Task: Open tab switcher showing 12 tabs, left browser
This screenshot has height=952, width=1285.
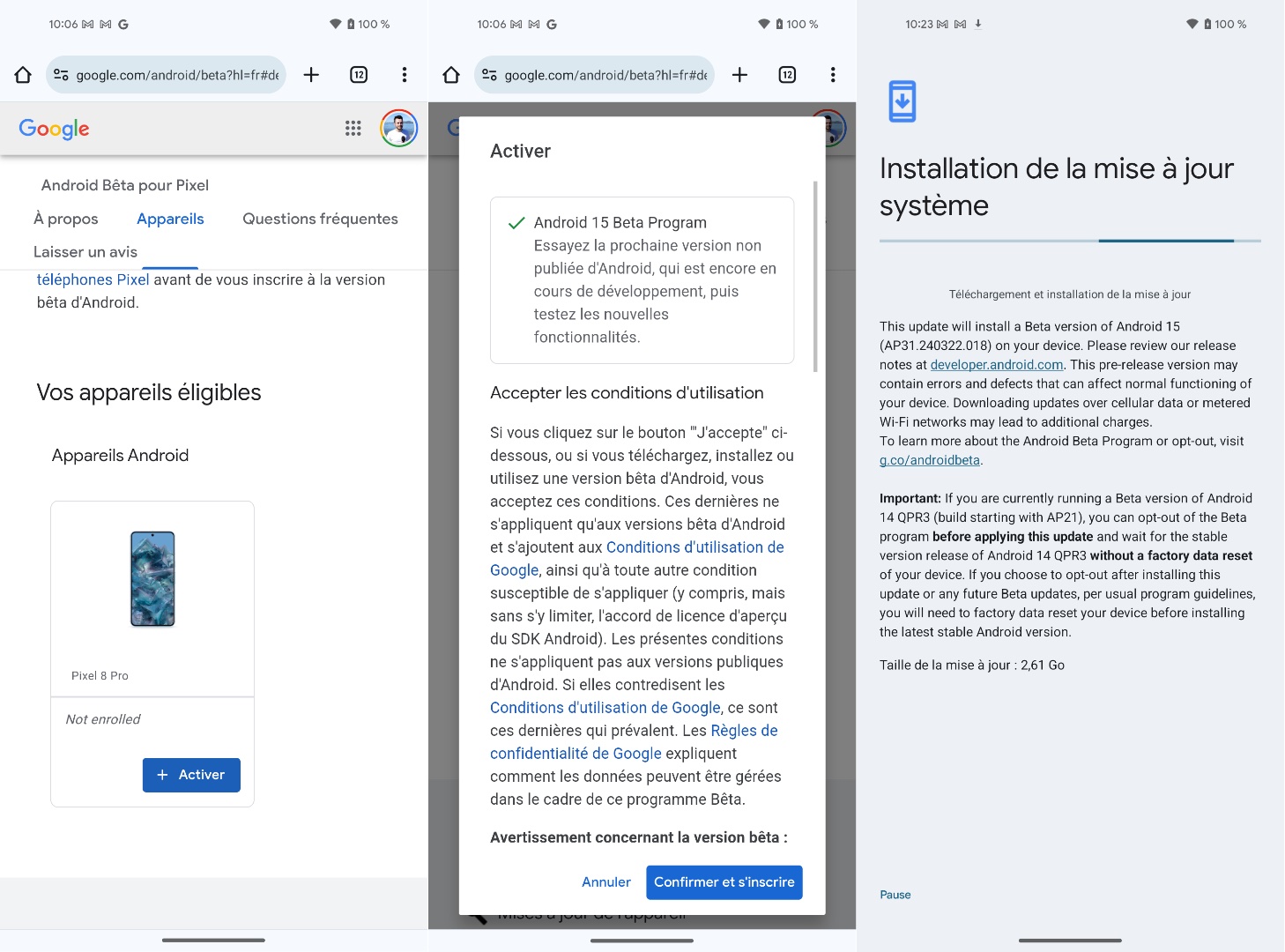Action: point(359,75)
